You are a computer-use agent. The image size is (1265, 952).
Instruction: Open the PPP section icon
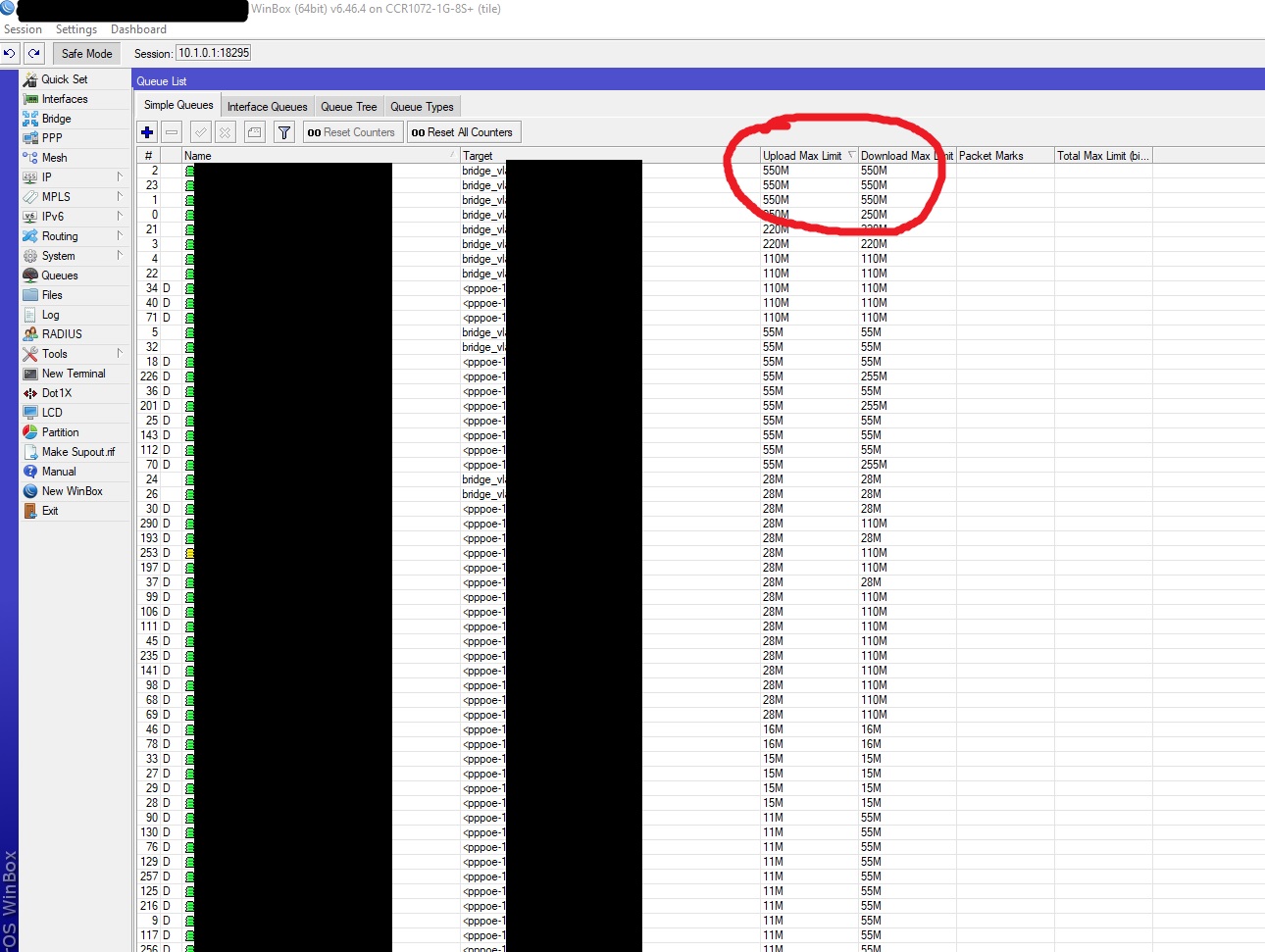30,138
